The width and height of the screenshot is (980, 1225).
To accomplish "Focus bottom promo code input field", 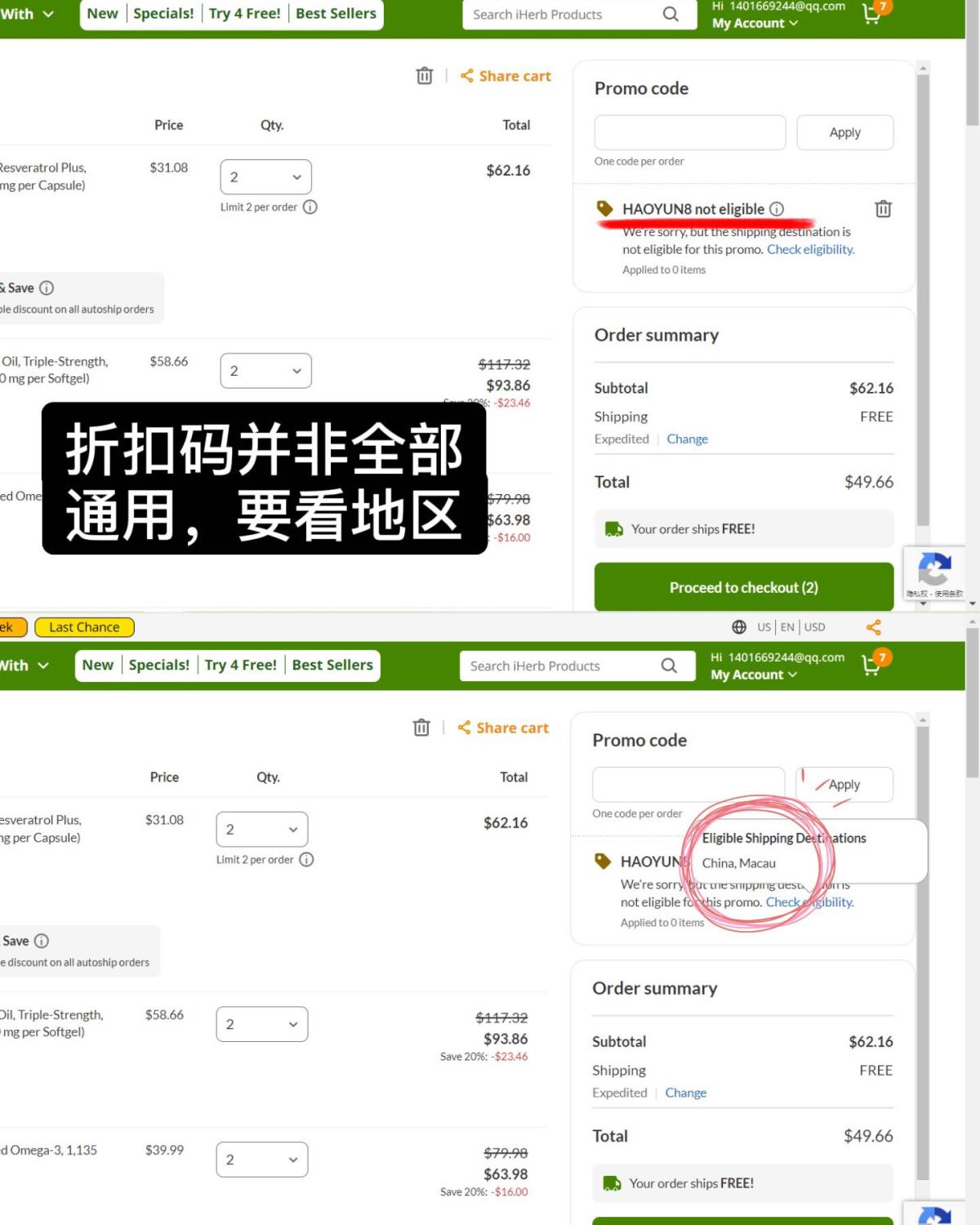I will pos(688,784).
